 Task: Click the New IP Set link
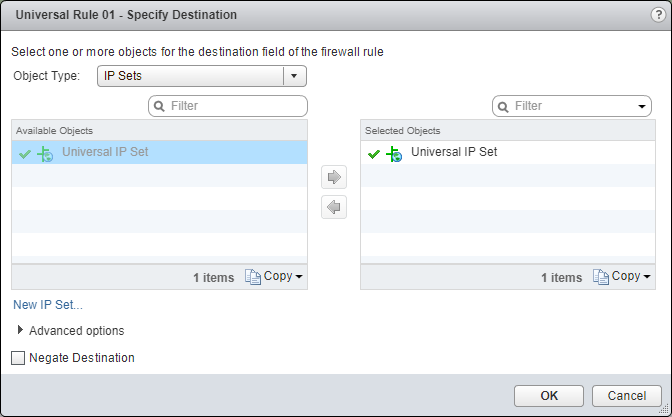coord(48,305)
